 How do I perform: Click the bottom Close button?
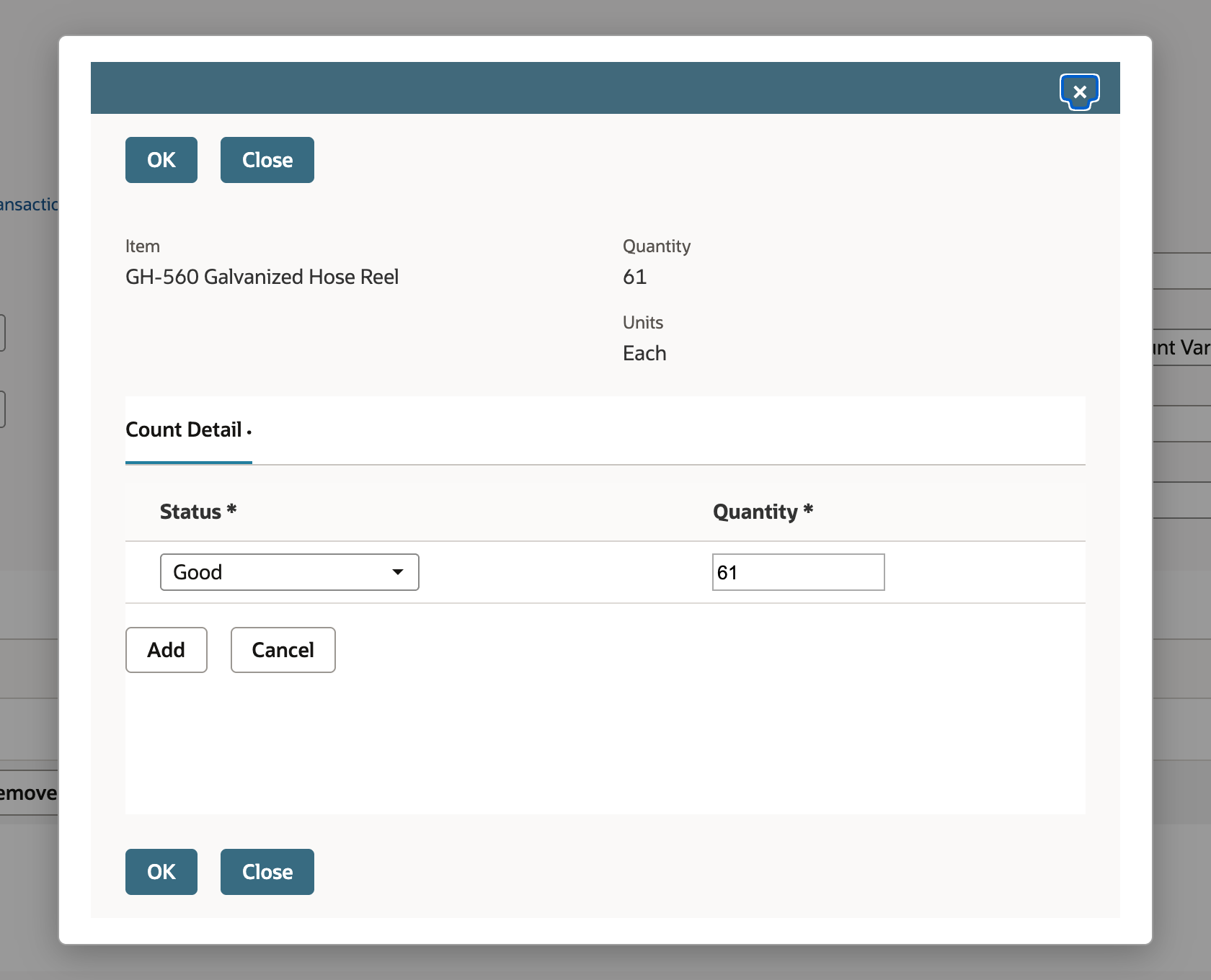pos(267,872)
